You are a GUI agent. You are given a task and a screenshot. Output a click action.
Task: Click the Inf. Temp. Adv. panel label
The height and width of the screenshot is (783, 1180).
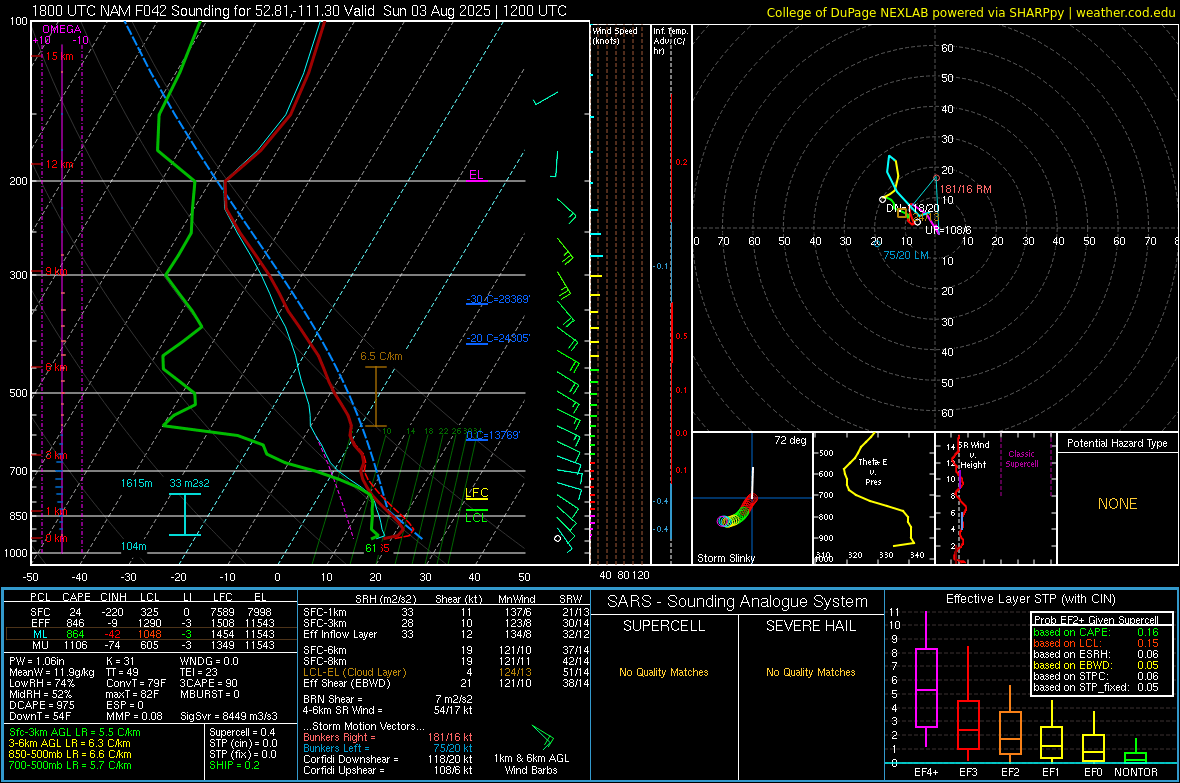(670, 41)
